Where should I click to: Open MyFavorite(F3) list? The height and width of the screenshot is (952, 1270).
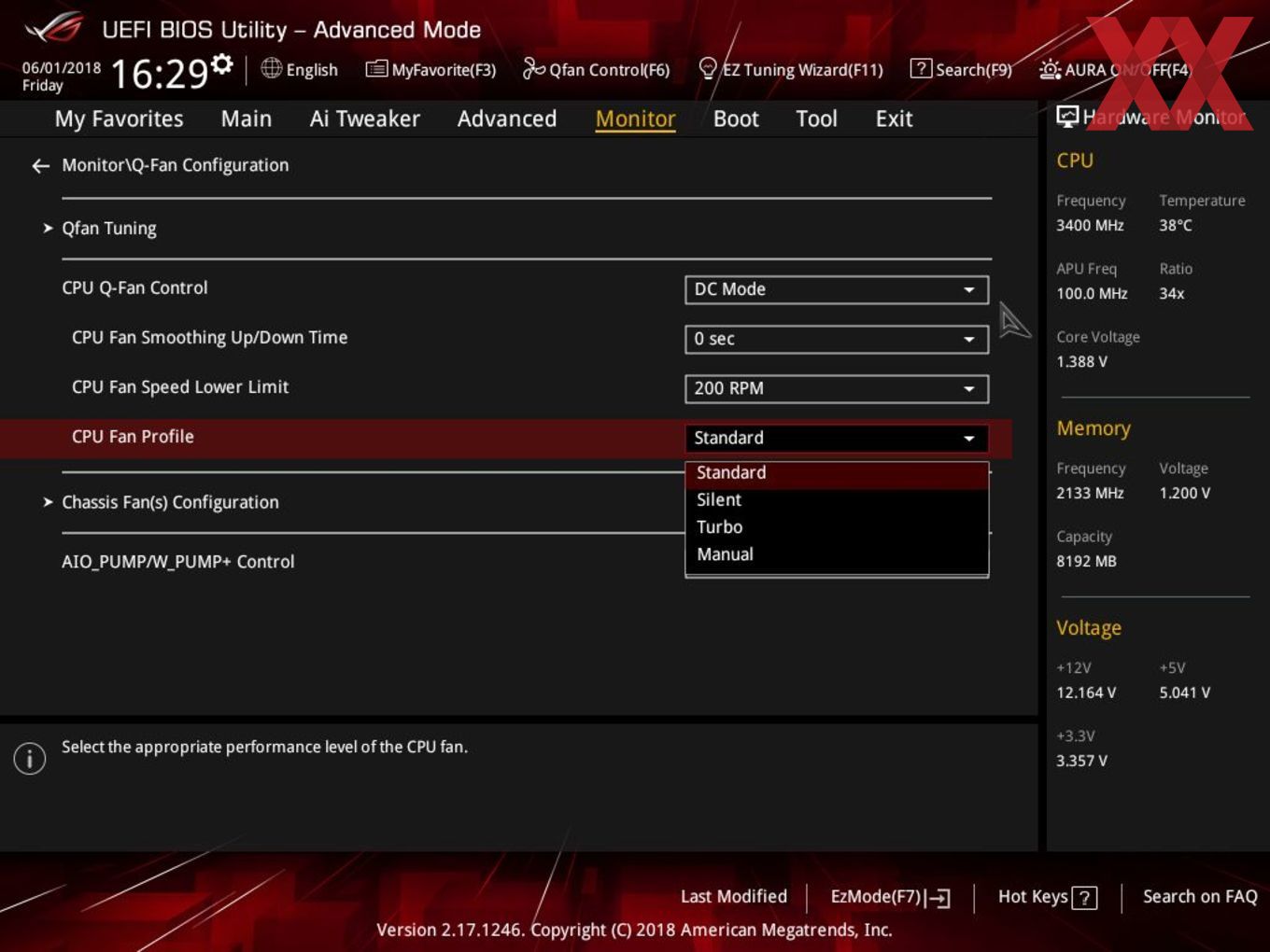[430, 69]
